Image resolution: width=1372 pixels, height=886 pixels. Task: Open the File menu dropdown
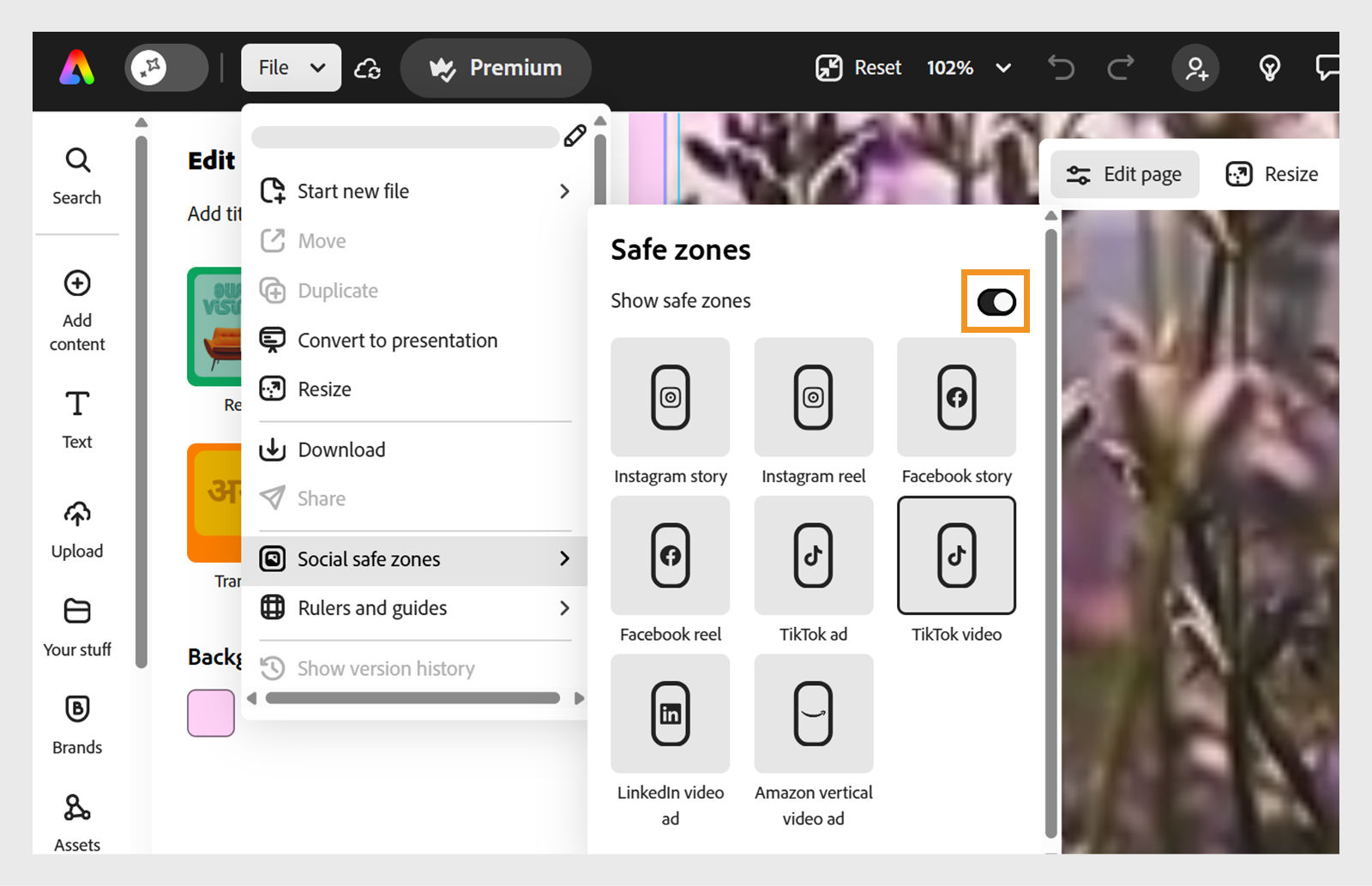tap(291, 67)
